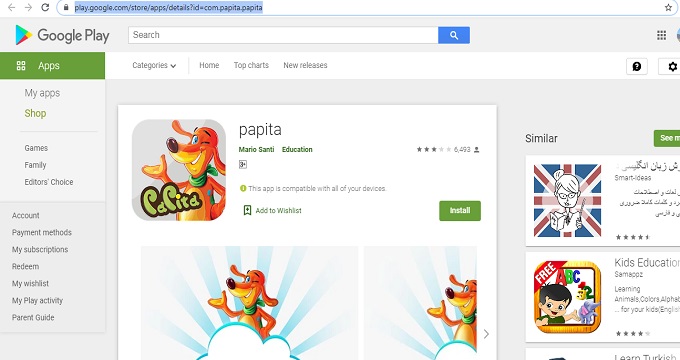Open the help question mark icon

click(637, 66)
